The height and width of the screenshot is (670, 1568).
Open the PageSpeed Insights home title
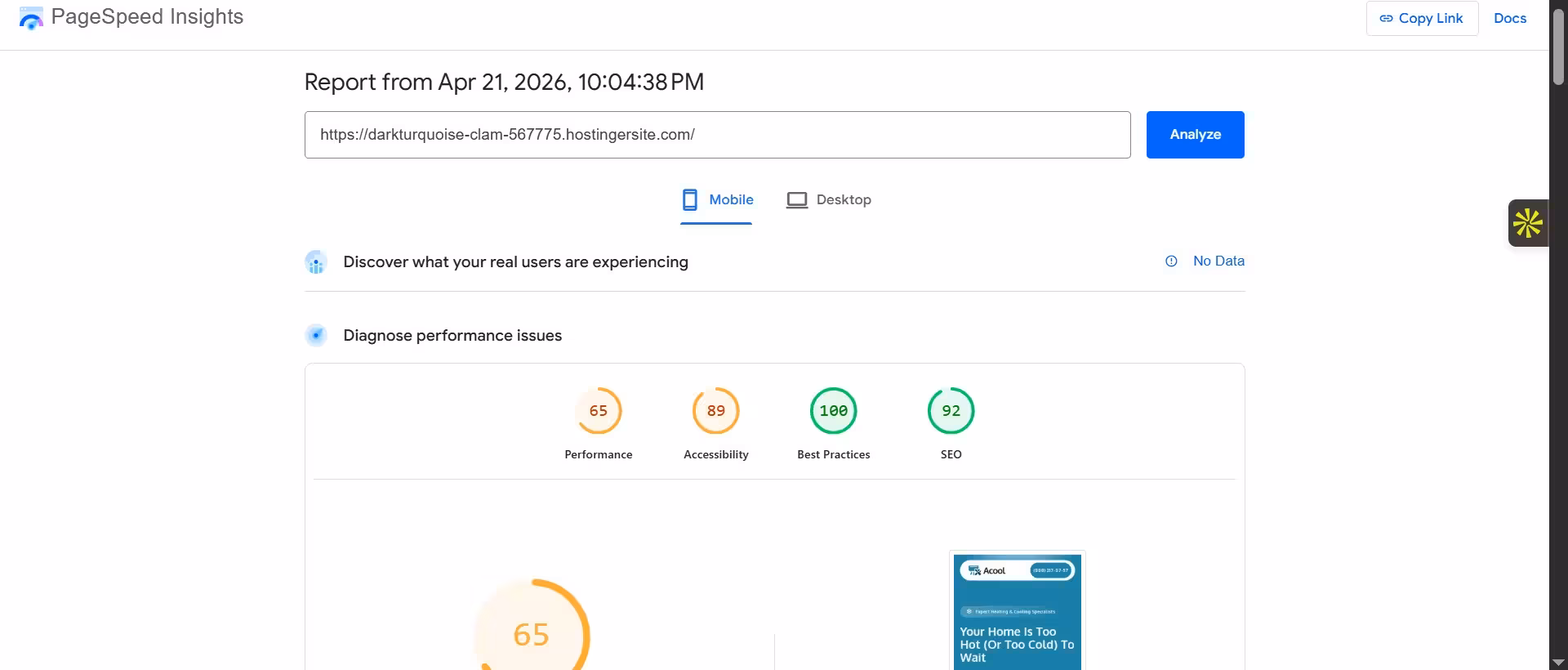(x=147, y=17)
